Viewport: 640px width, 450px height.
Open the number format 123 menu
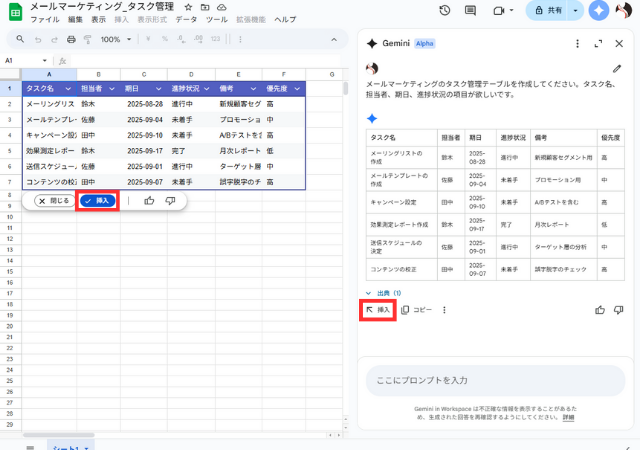click(215, 39)
